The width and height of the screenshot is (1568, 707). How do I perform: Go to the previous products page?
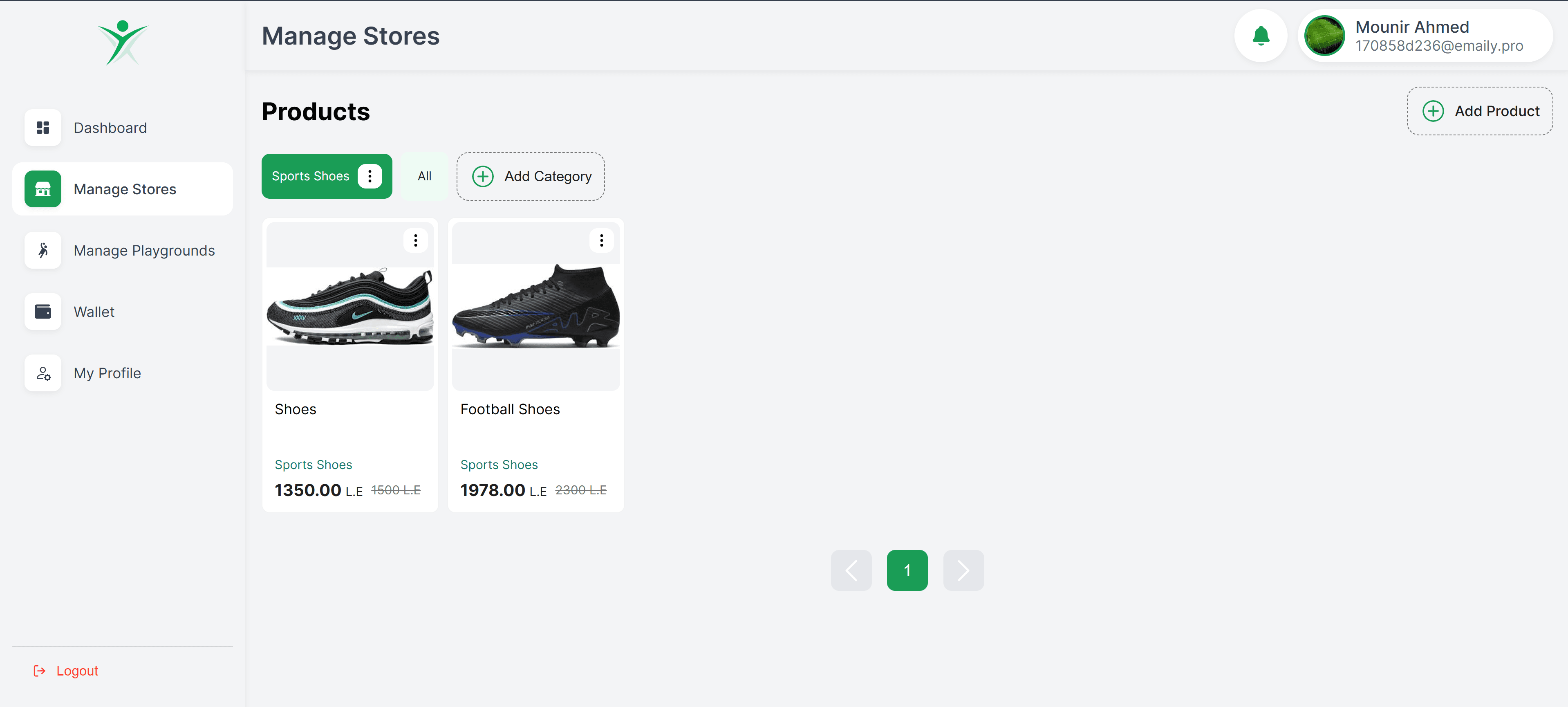click(851, 570)
